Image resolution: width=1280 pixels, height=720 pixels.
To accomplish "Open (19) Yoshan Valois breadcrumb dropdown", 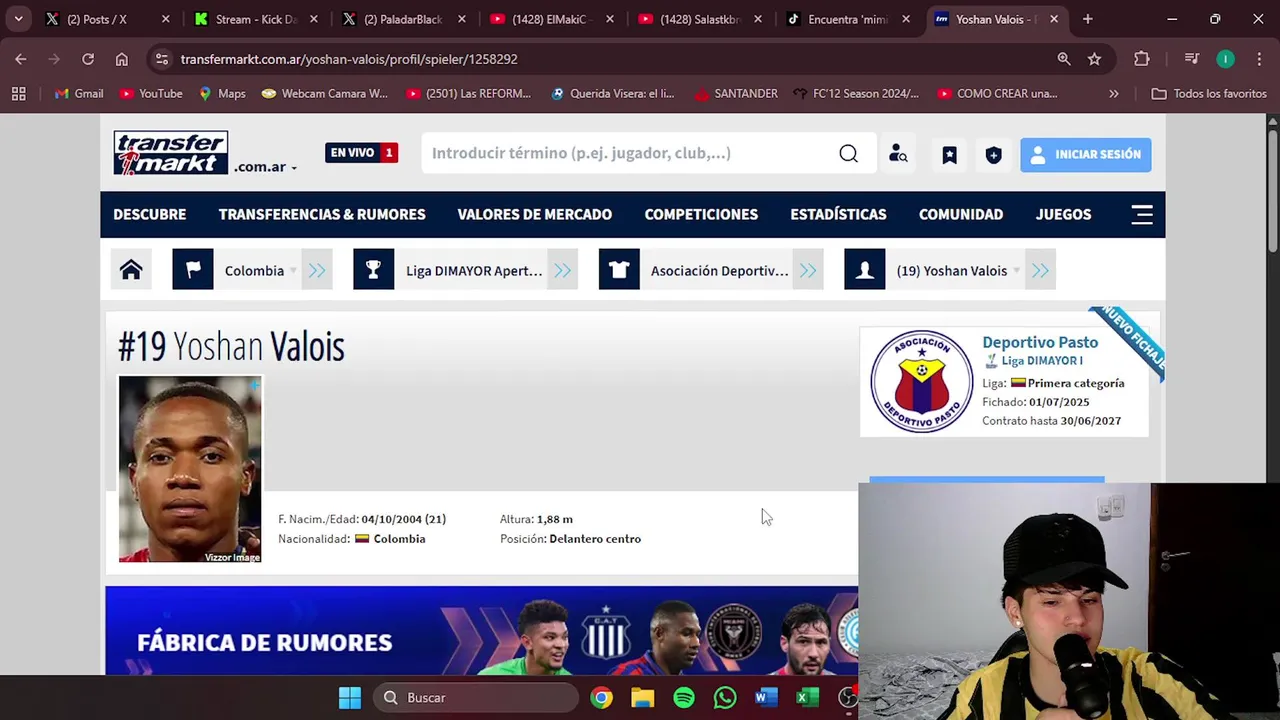I will pos(958,271).
